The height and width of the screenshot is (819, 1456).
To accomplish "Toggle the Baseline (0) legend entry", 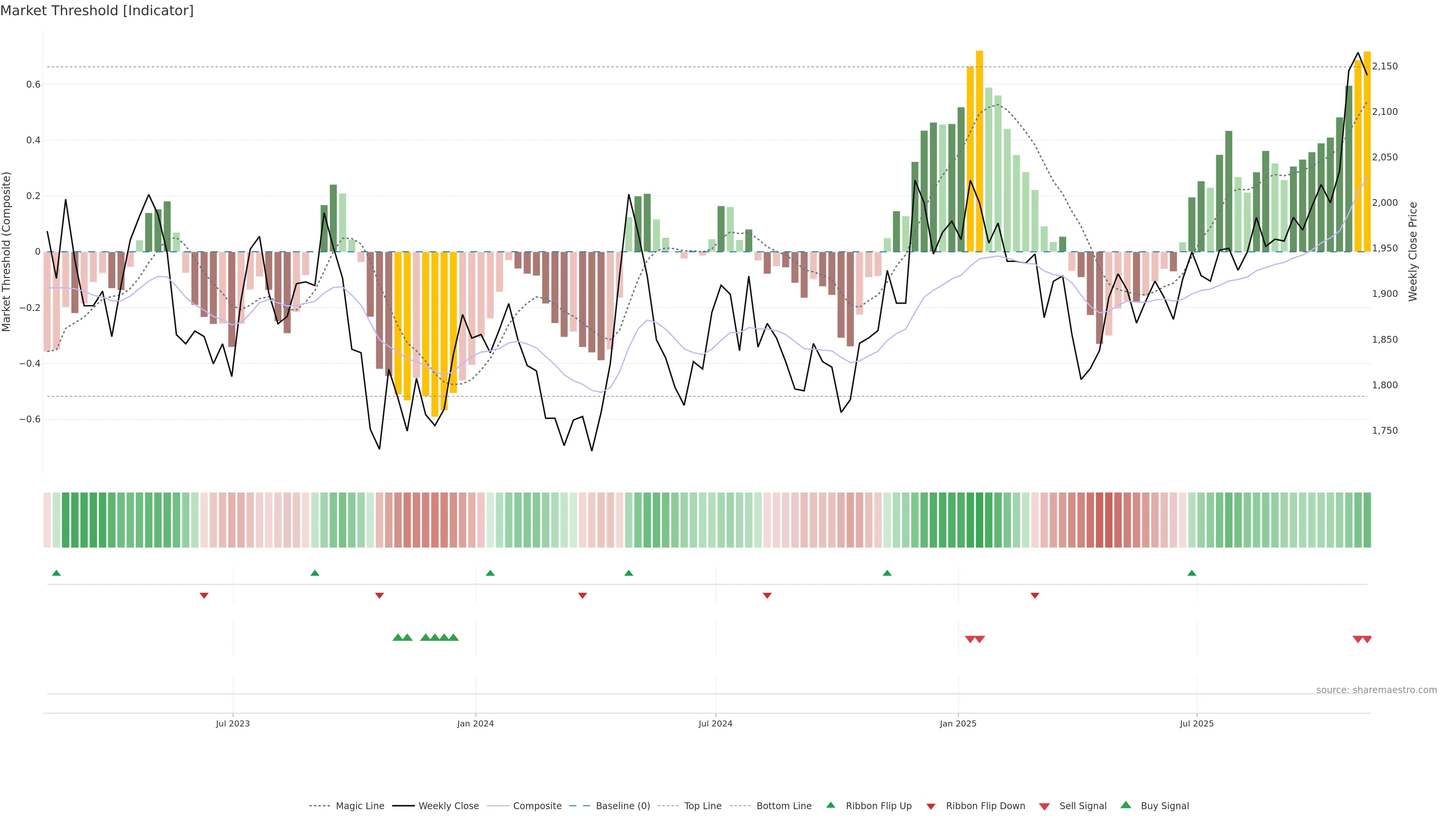I will click(x=622, y=806).
